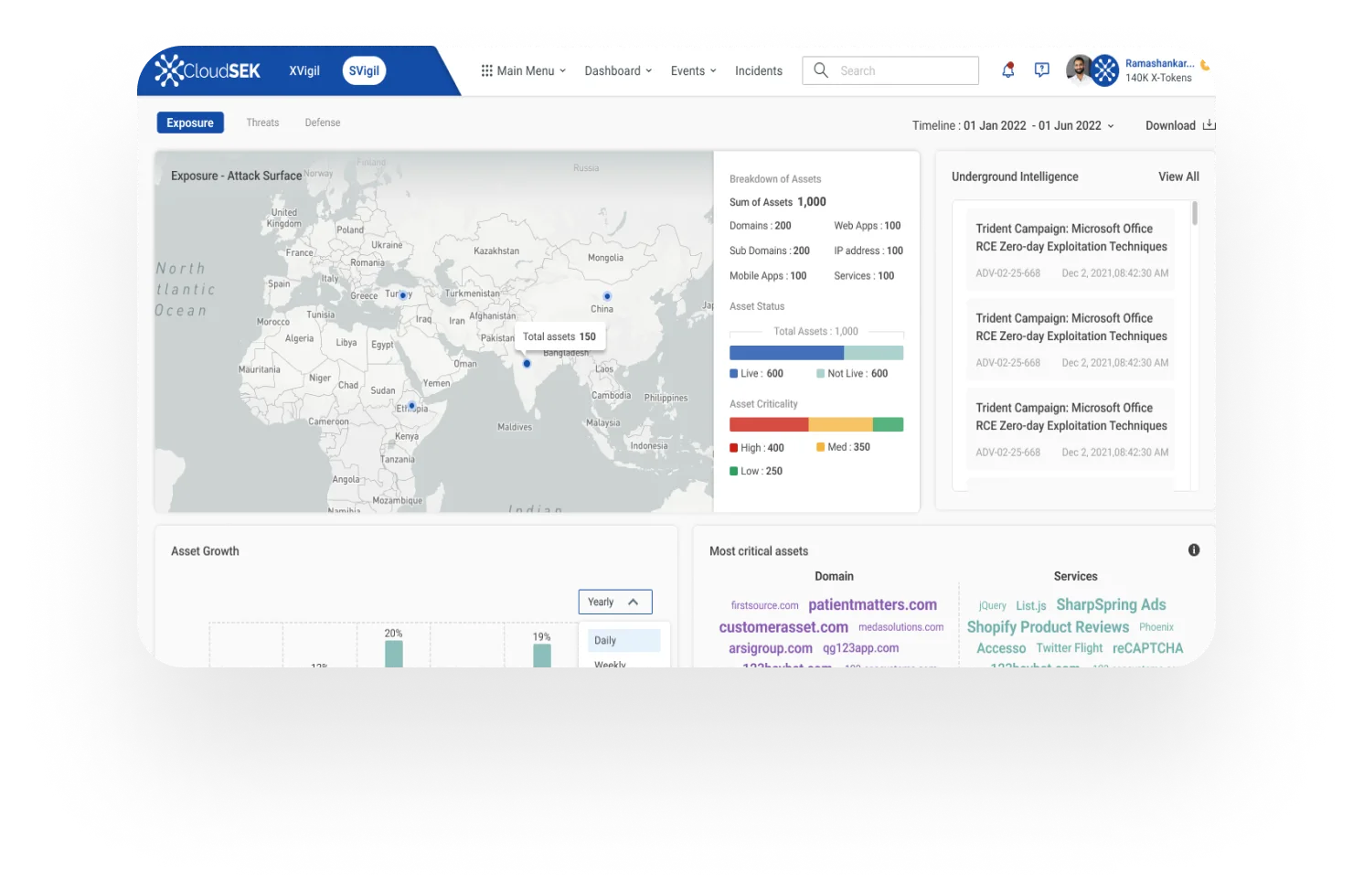Screen dimensions: 1353x896
Task: Click the user profile photo avatar
Action: pyautogui.click(x=1080, y=69)
